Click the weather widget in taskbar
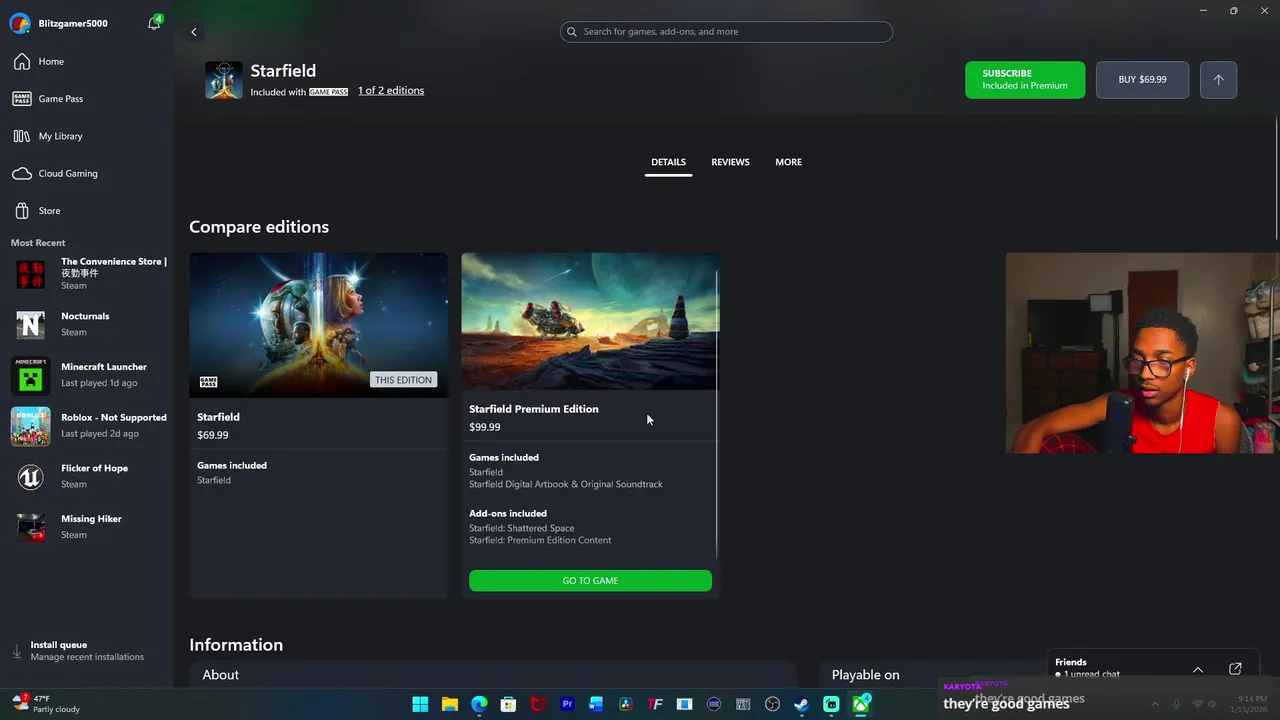The image size is (1280, 720). click(47, 704)
